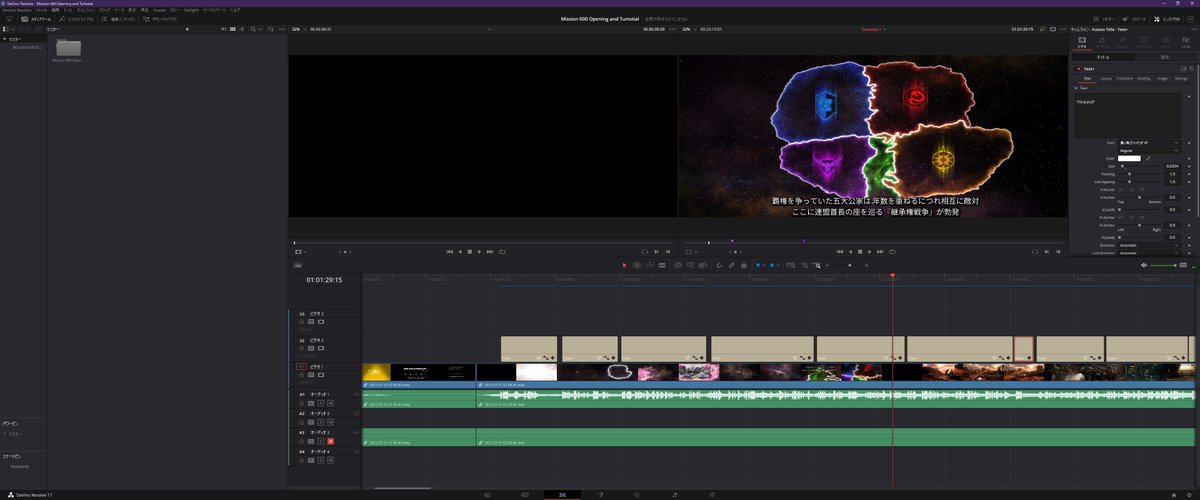The height and width of the screenshot is (500, 1200).
Task: Select the Selection Mode arrow tool
Action: [624, 265]
